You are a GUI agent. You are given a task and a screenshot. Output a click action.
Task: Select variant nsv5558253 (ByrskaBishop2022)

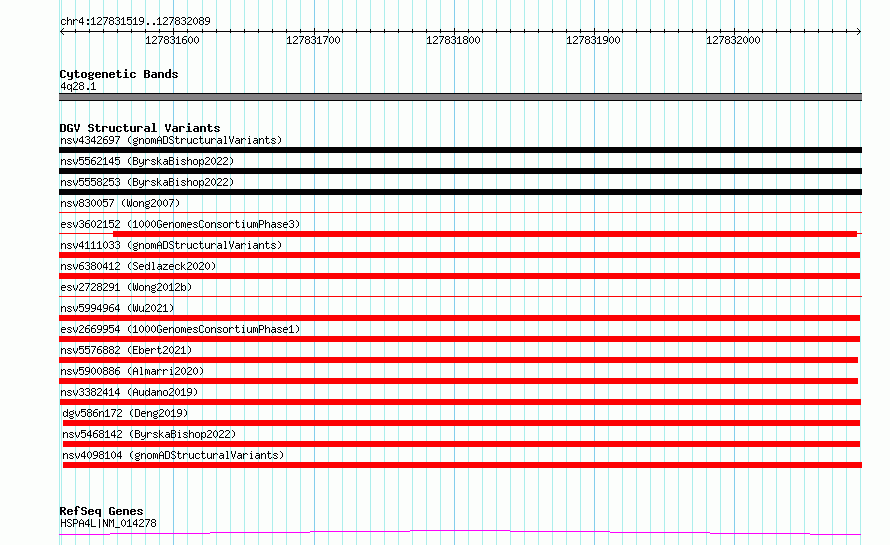pos(147,182)
